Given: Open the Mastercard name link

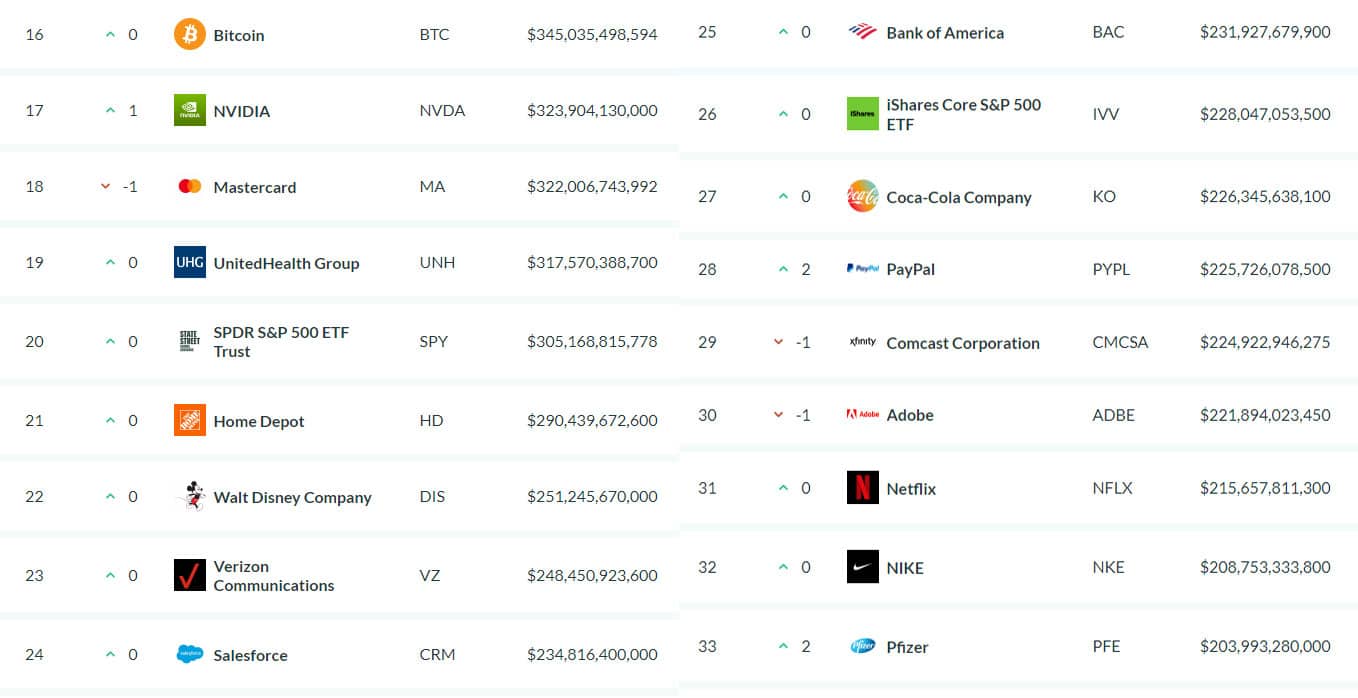Looking at the screenshot, I should [x=255, y=187].
